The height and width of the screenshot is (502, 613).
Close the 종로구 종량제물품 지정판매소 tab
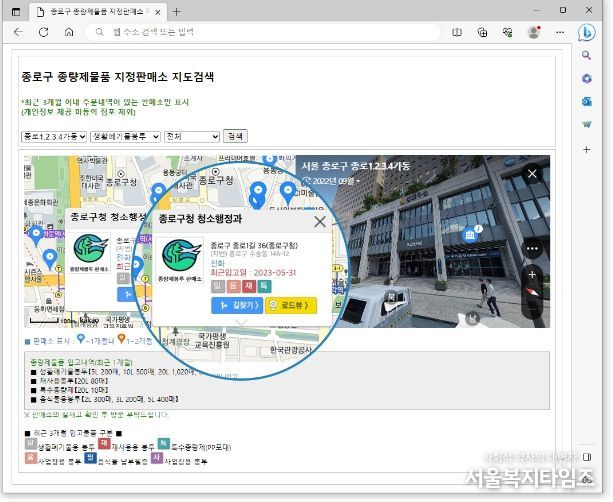click(x=158, y=12)
